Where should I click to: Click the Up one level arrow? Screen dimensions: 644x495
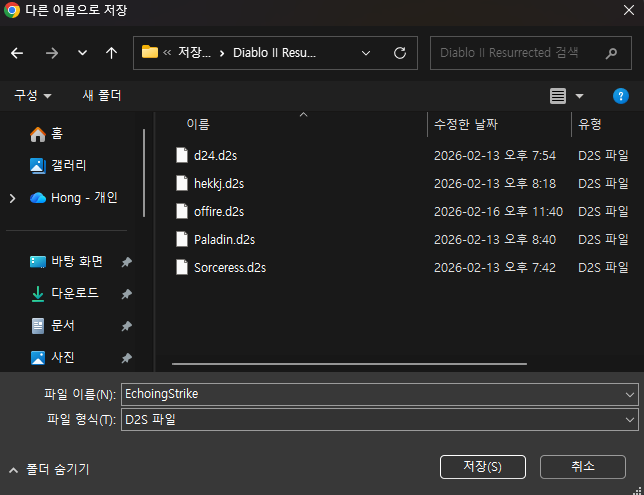111,53
